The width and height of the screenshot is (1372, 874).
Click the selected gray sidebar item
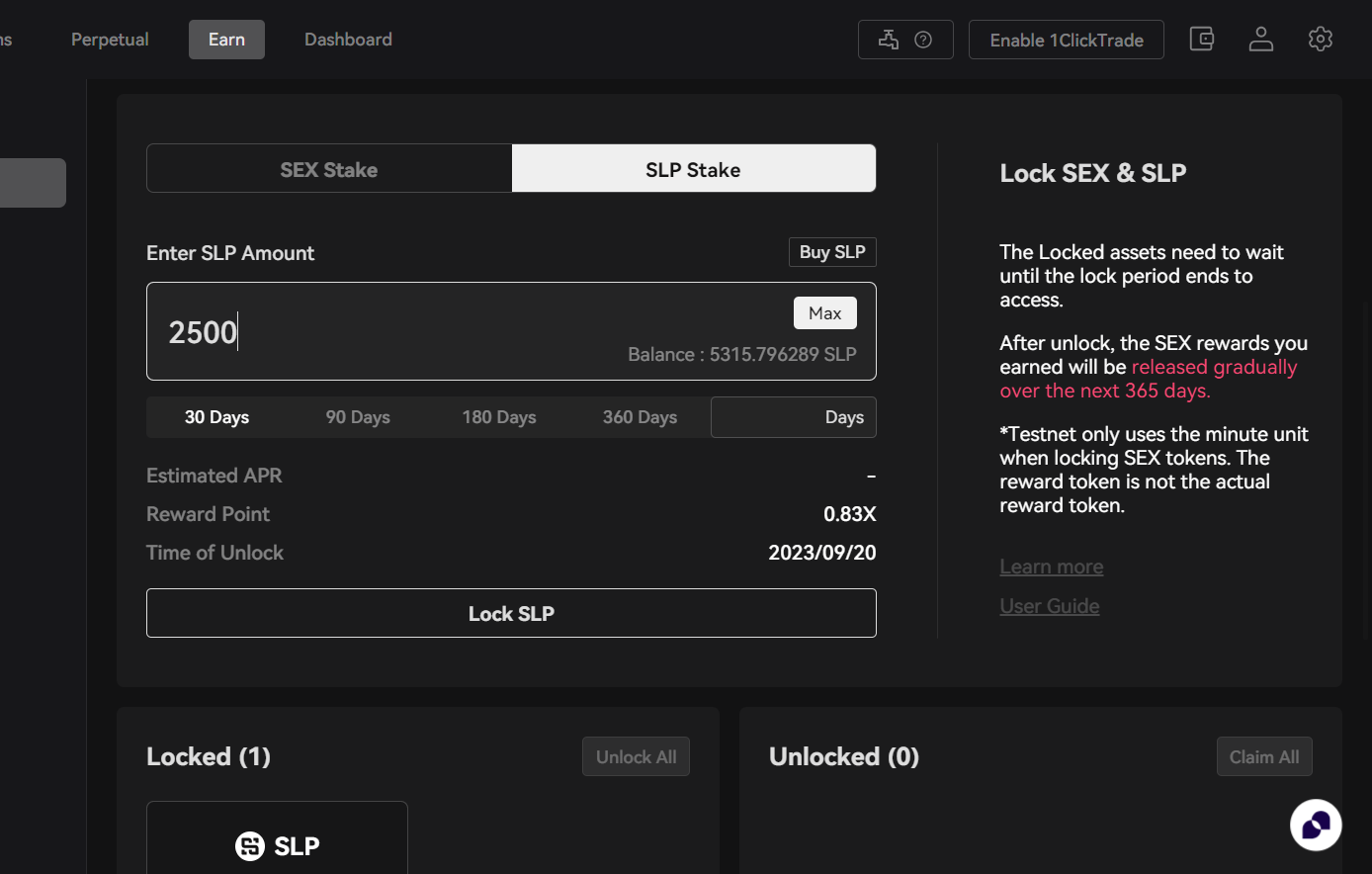coord(33,183)
